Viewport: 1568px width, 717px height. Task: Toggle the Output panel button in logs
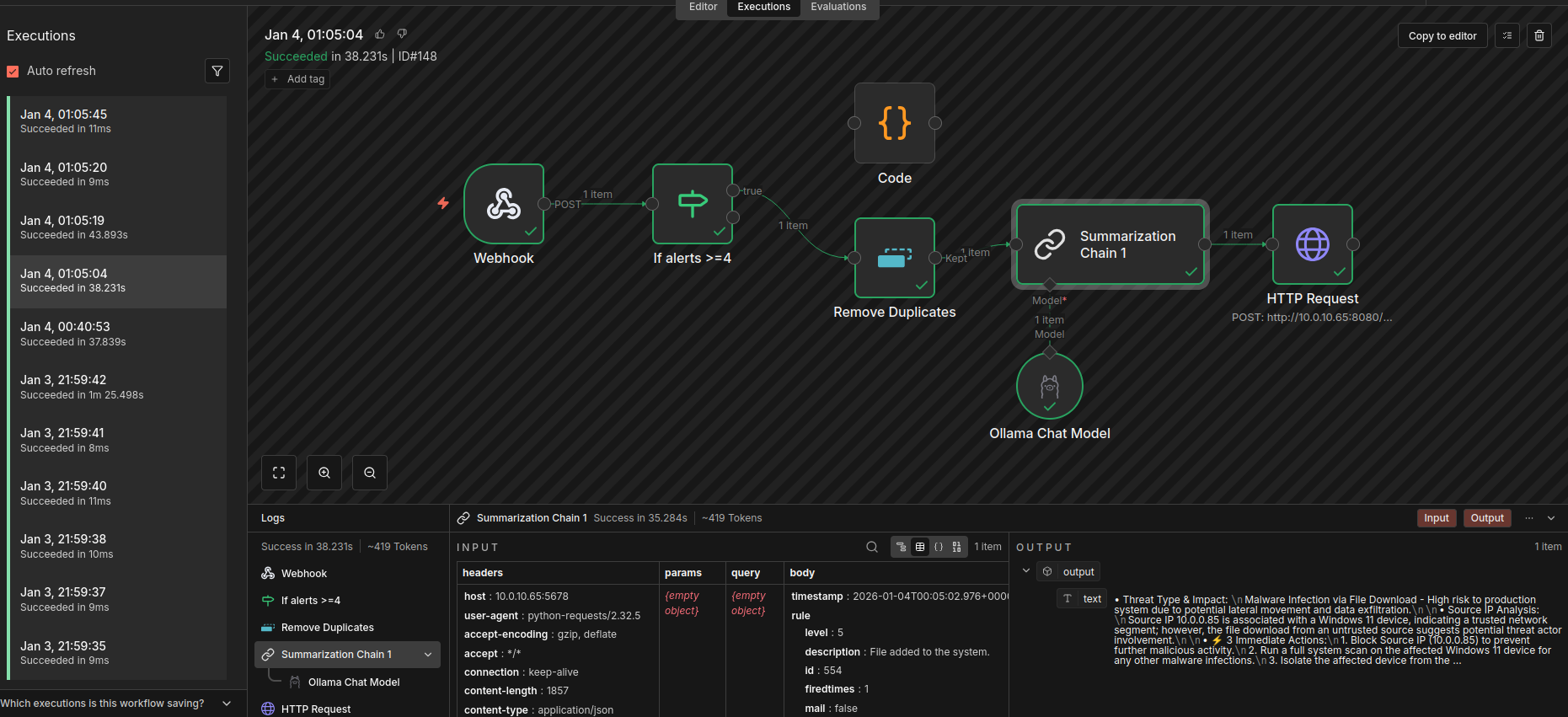click(x=1487, y=518)
